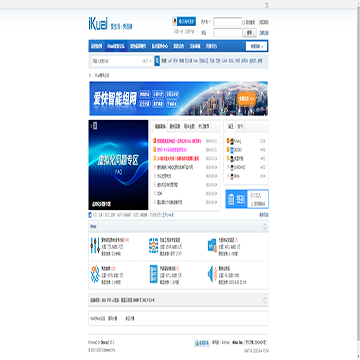Open the forum with the wifi grid icon

pos(153,245)
